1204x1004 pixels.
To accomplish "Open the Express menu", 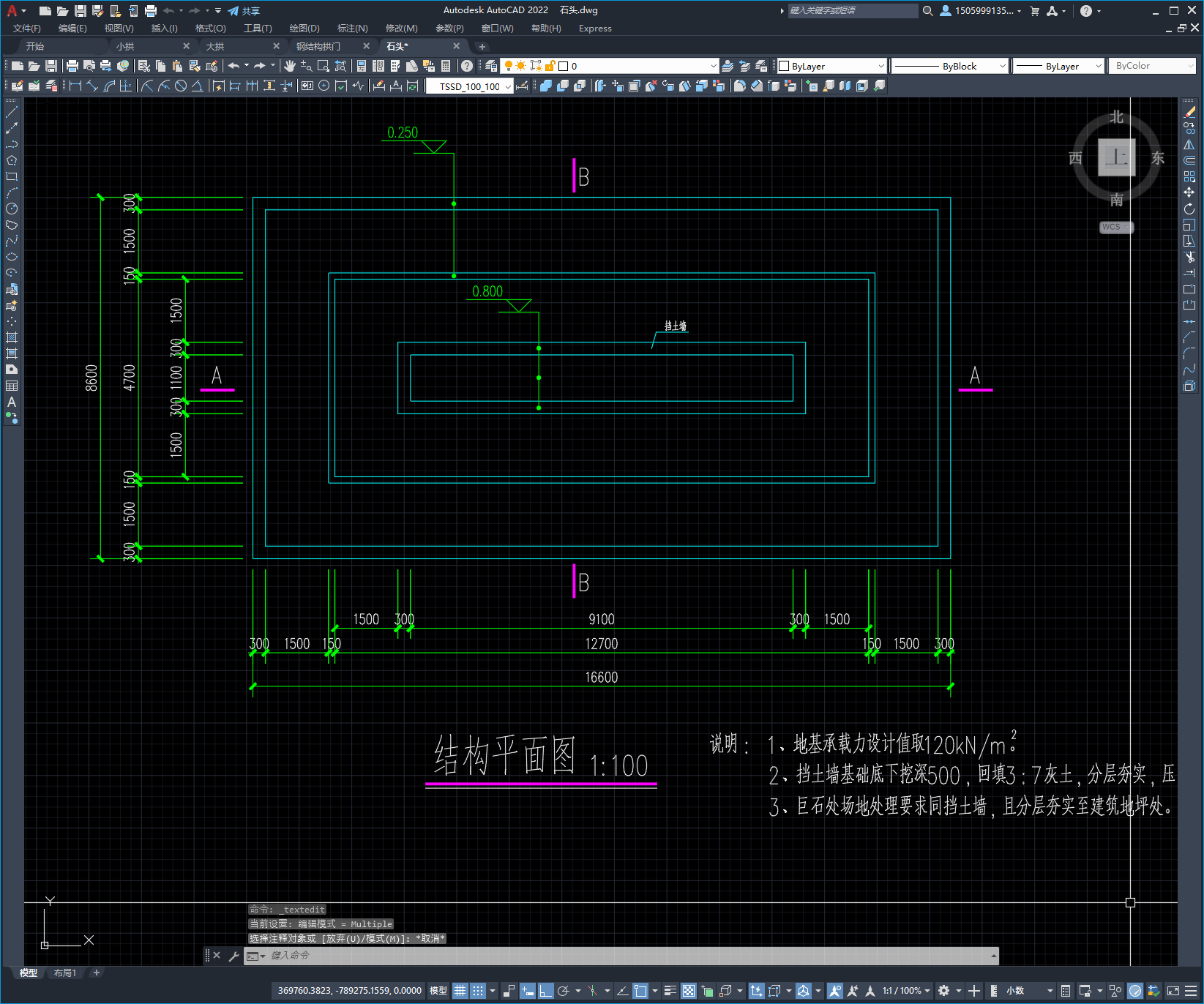I will click(x=595, y=29).
